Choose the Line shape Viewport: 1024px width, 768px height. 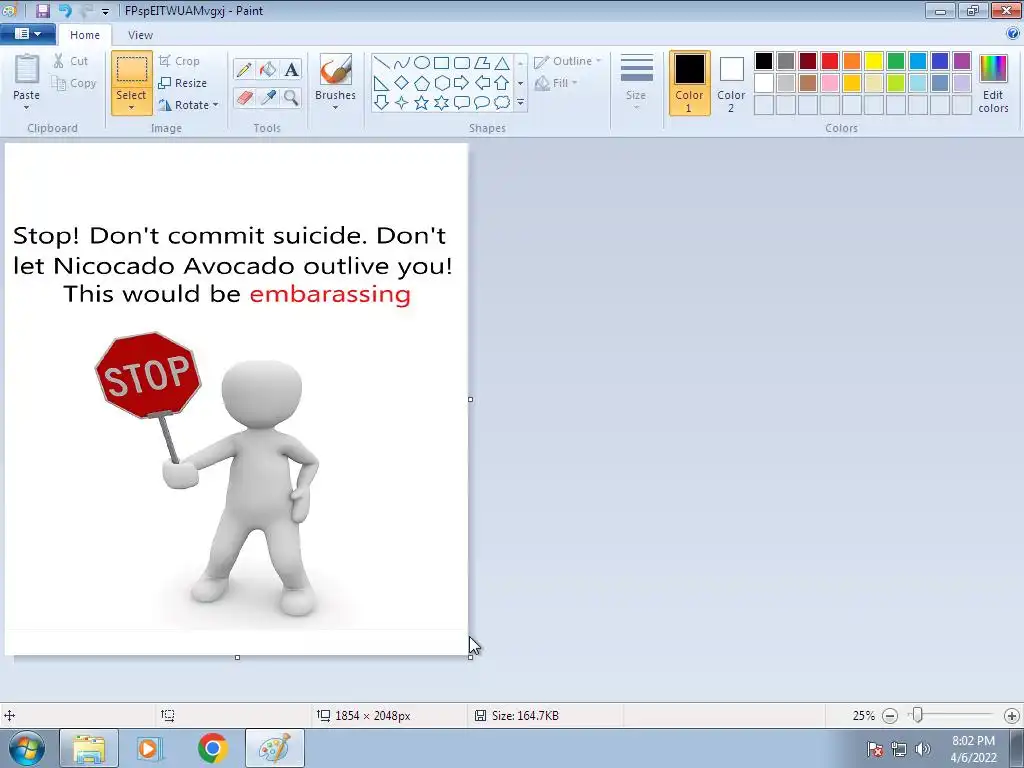coord(382,63)
